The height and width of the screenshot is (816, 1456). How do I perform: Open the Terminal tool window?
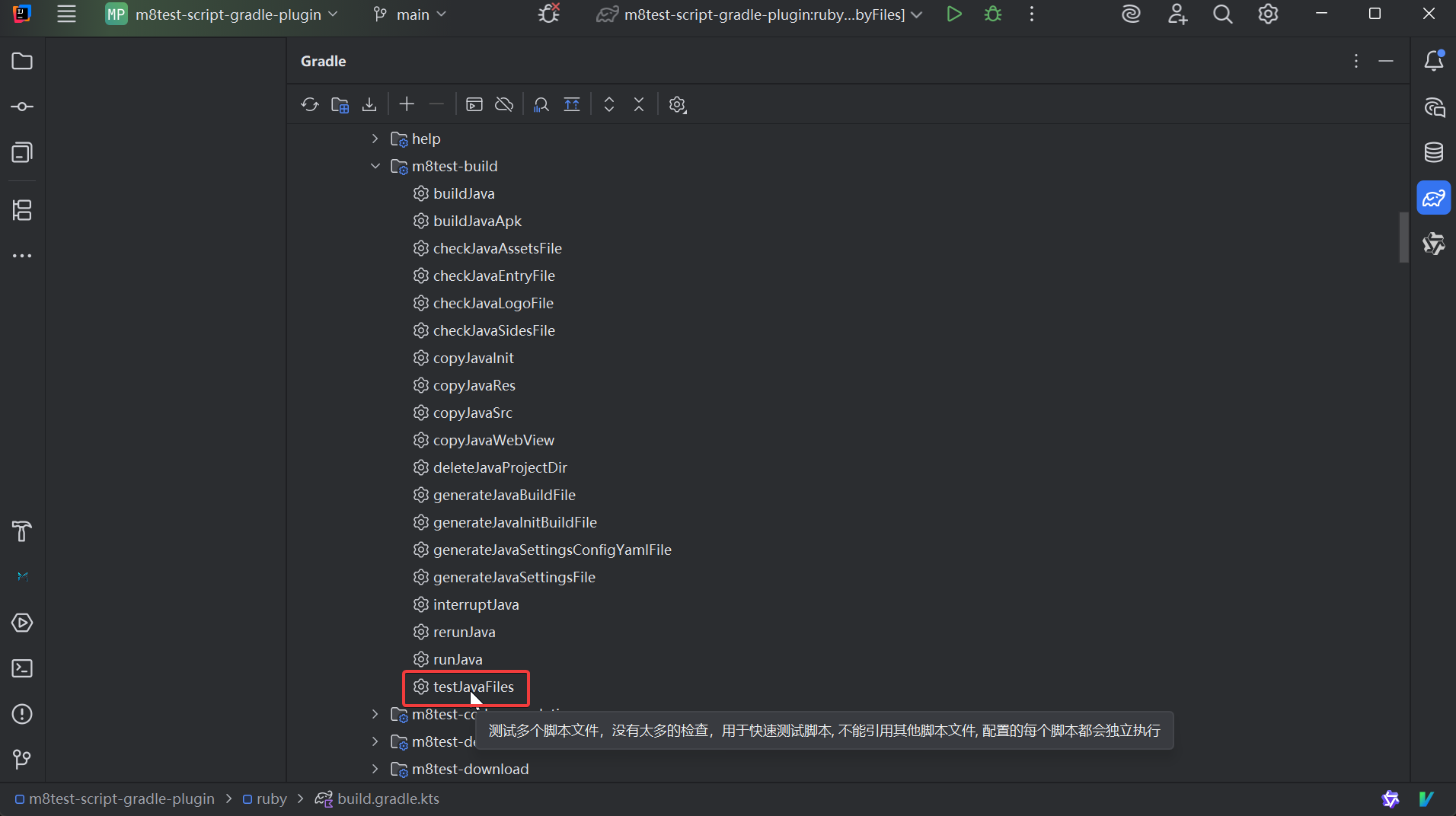(x=22, y=668)
